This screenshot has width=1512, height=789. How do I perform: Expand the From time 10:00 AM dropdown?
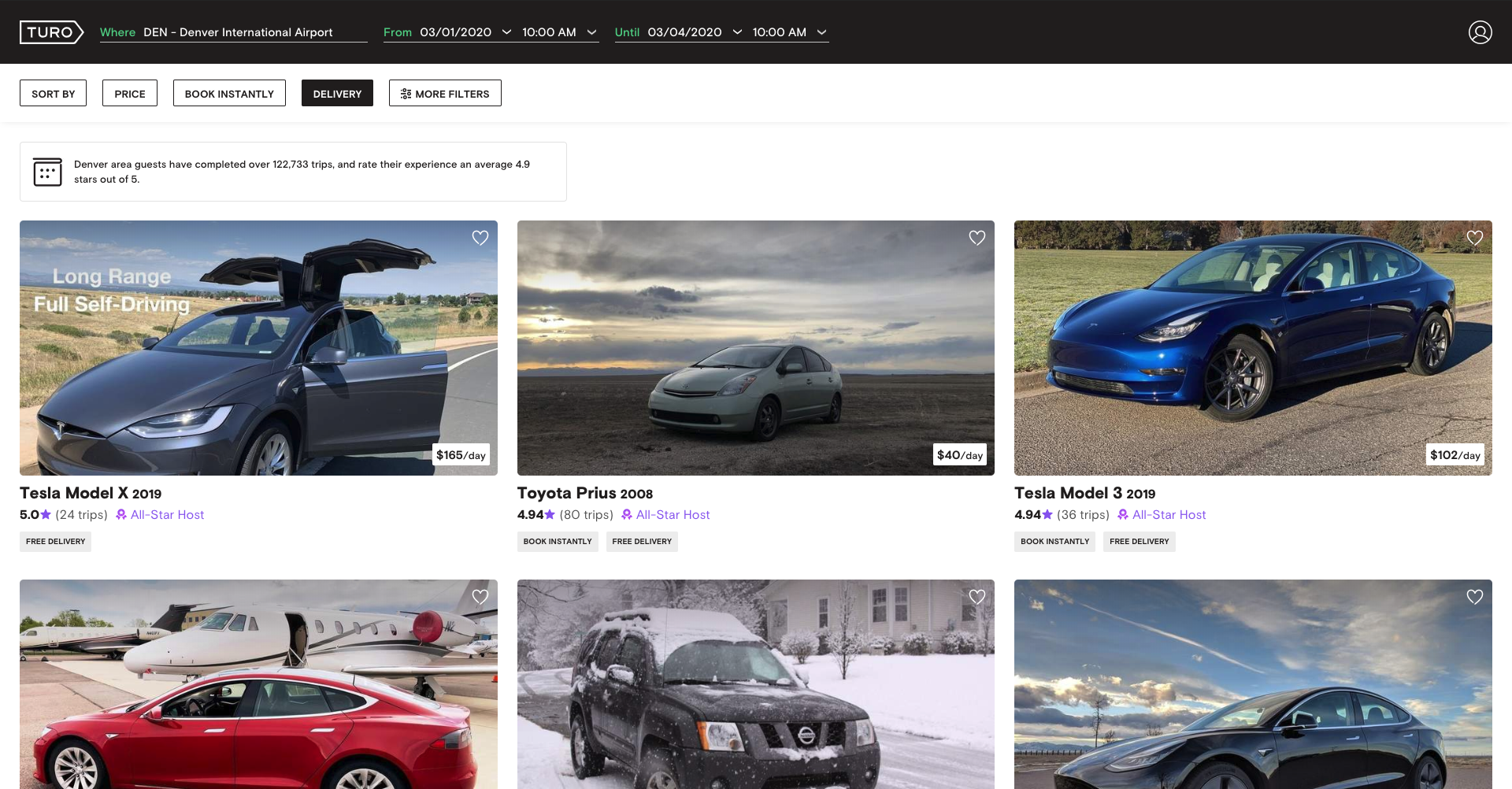click(559, 32)
